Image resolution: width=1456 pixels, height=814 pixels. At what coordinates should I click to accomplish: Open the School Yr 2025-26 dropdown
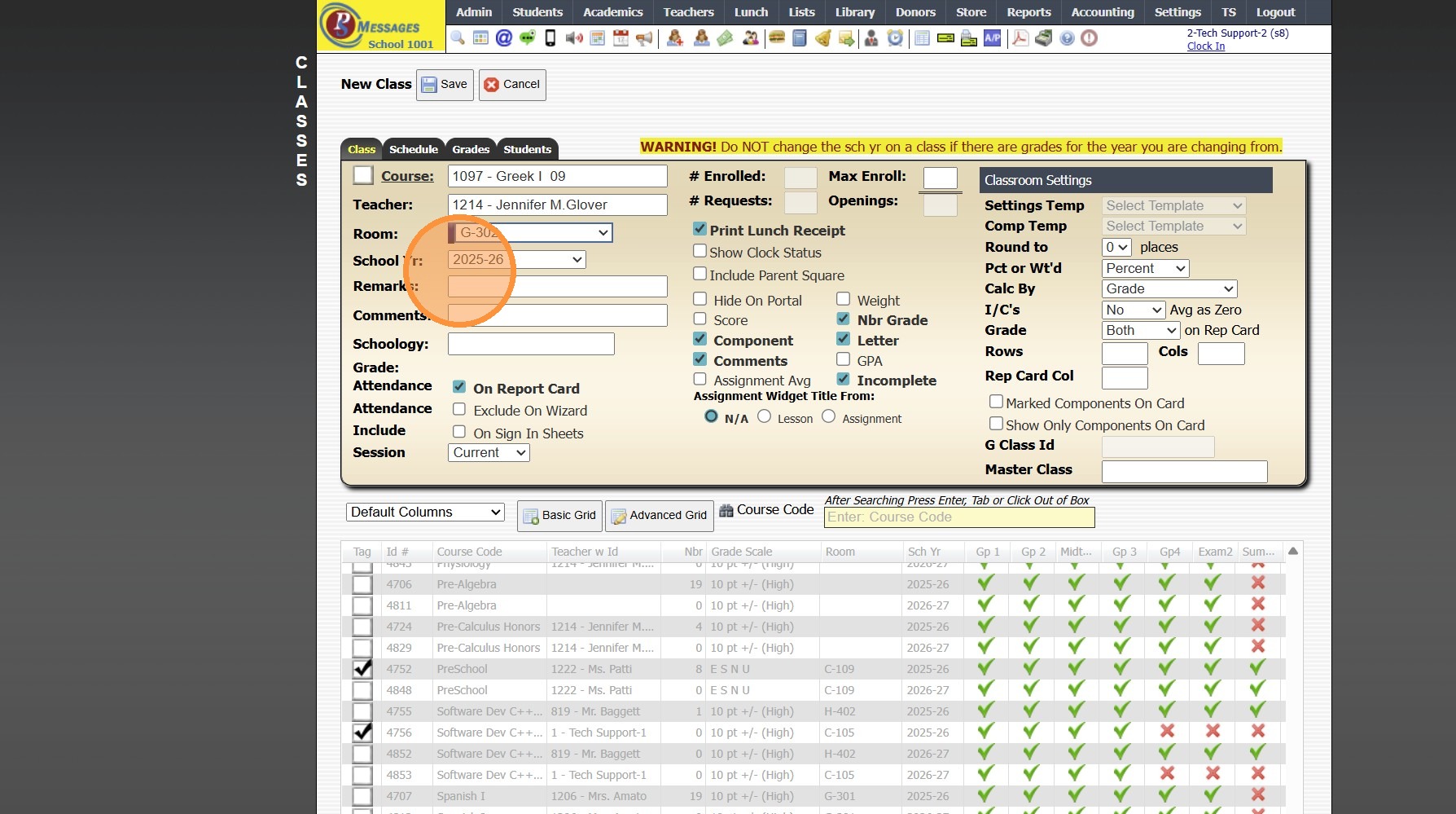(x=516, y=260)
